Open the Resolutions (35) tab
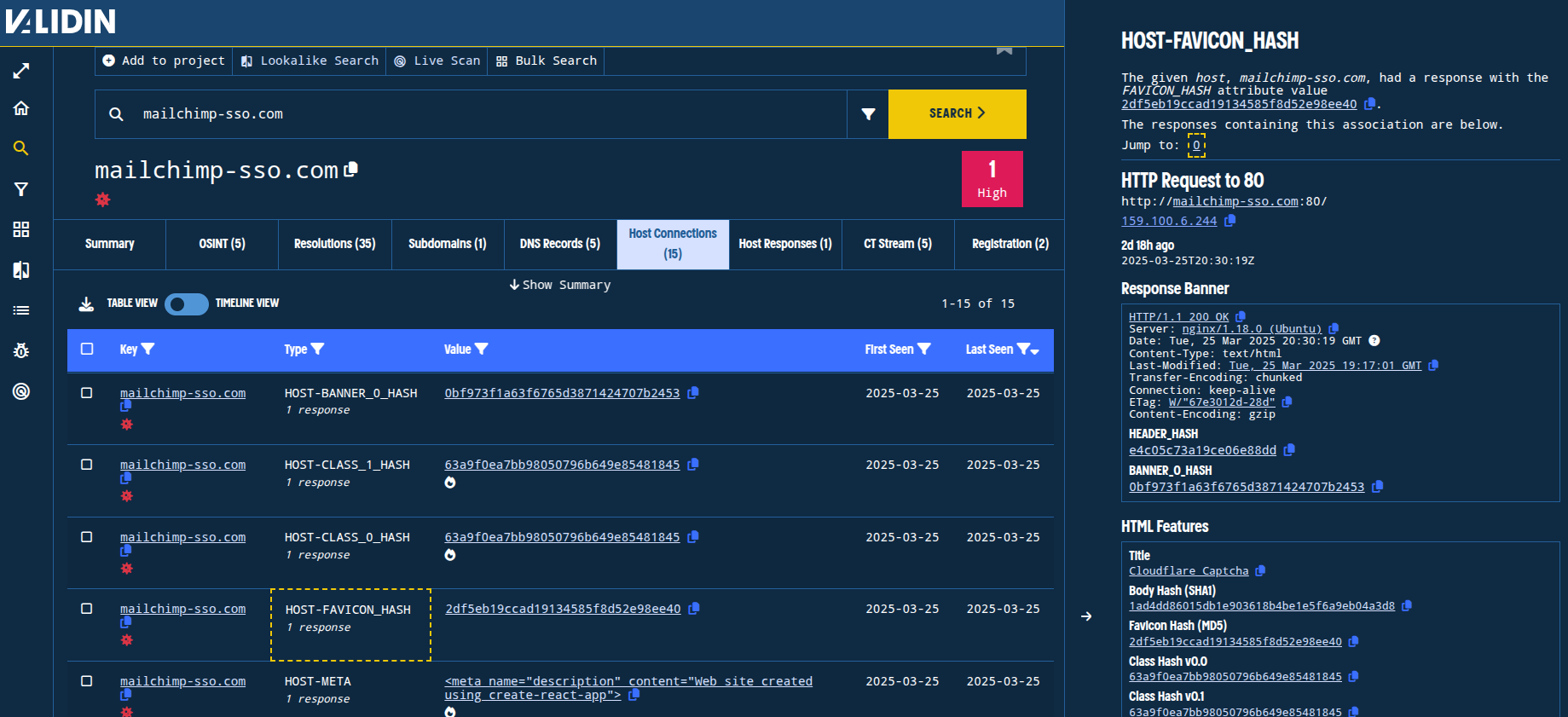The image size is (1568, 717). tap(335, 244)
